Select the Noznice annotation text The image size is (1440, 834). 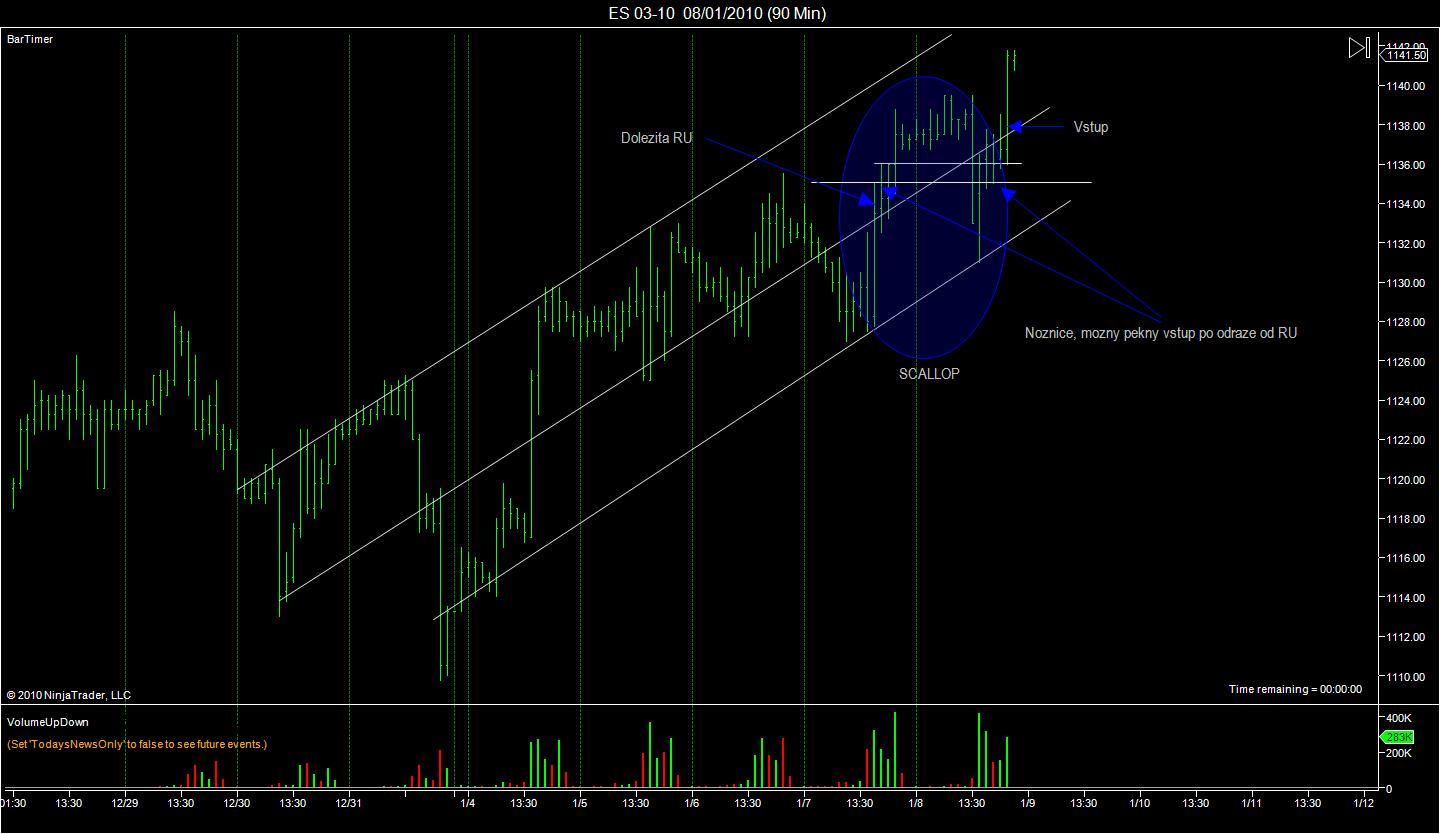coord(1161,333)
